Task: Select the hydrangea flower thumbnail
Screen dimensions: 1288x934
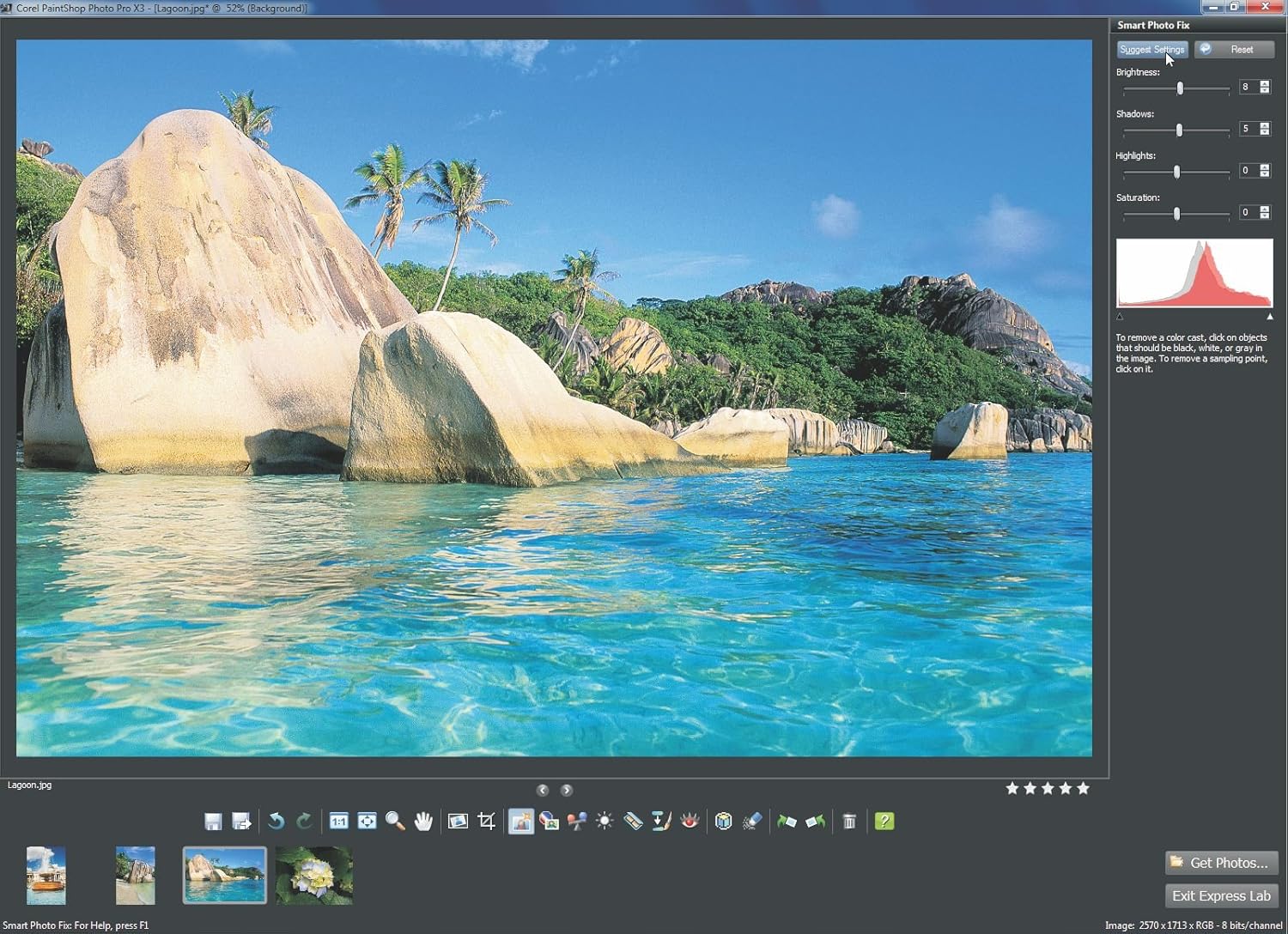Action: [314, 876]
